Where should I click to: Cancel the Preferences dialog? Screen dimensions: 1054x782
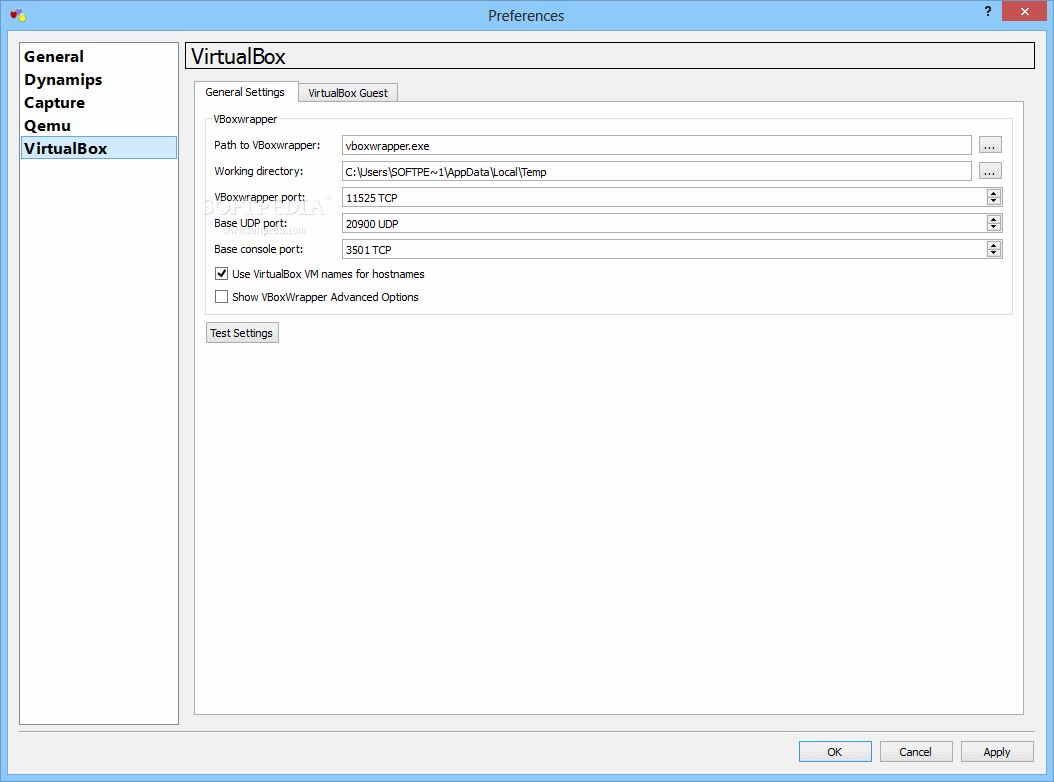pos(916,752)
